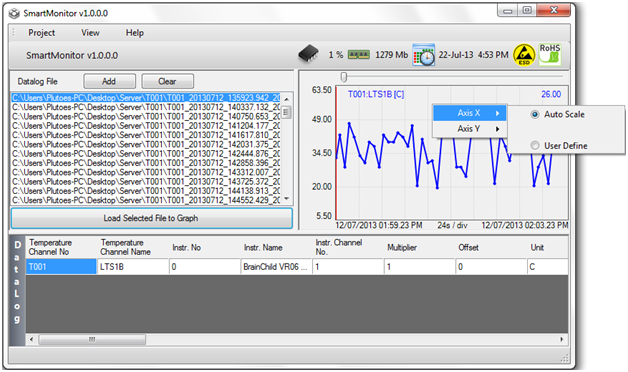628x372 pixels.
Task: Click the calendar clock icon
Action: (424, 55)
